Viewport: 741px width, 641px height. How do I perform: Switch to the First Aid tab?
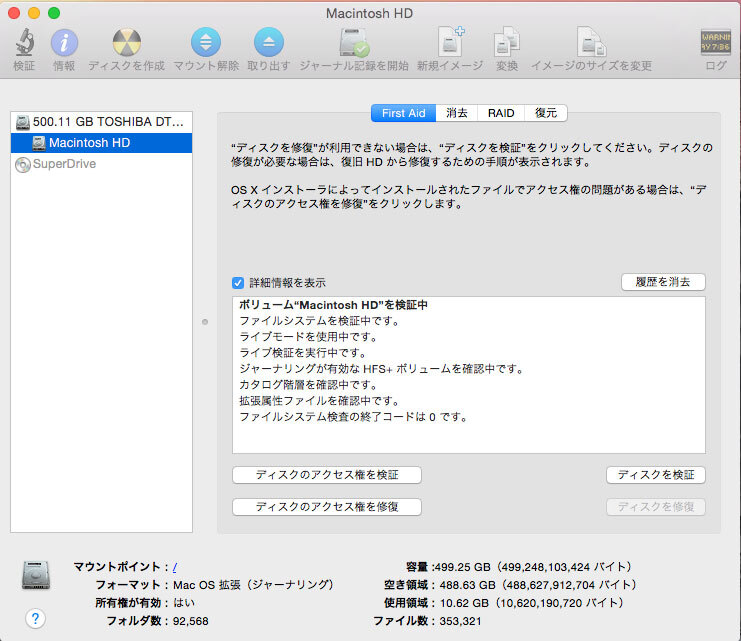[403, 113]
